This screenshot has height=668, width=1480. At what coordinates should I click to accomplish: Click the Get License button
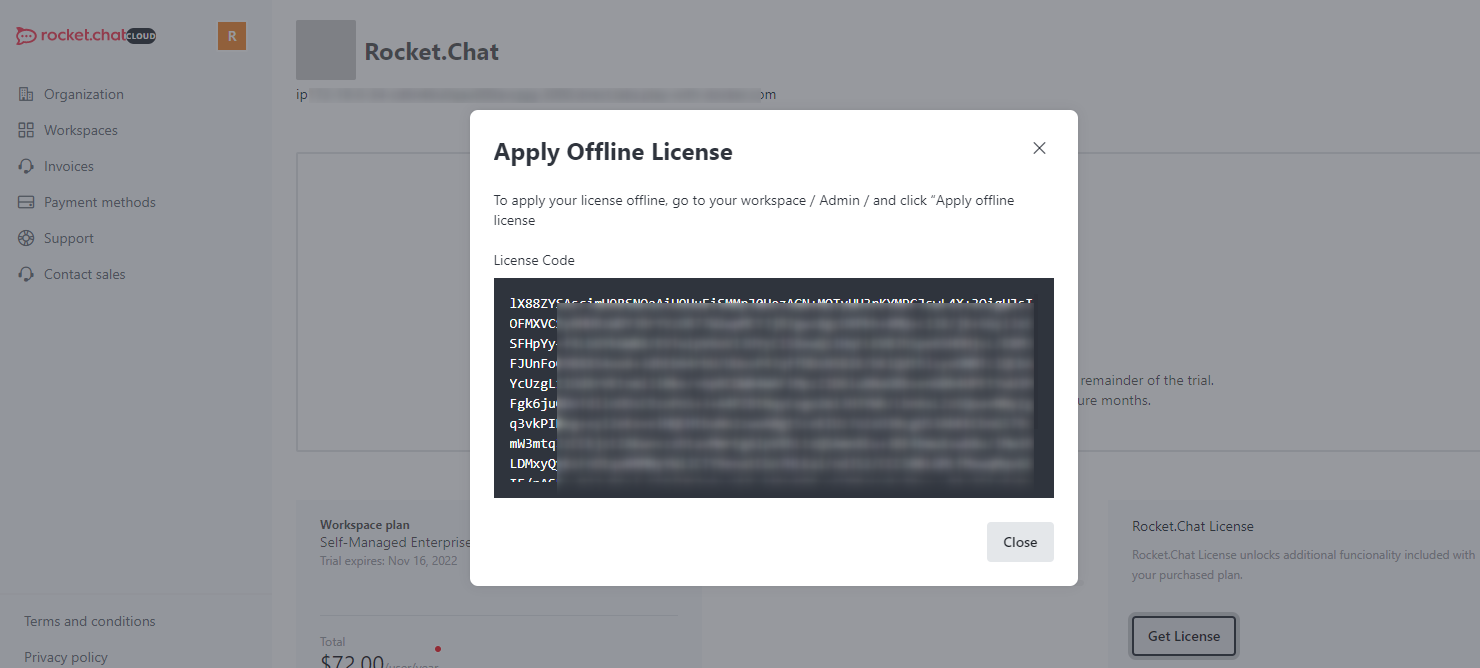pyautogui.click(x=1184, y=636)
